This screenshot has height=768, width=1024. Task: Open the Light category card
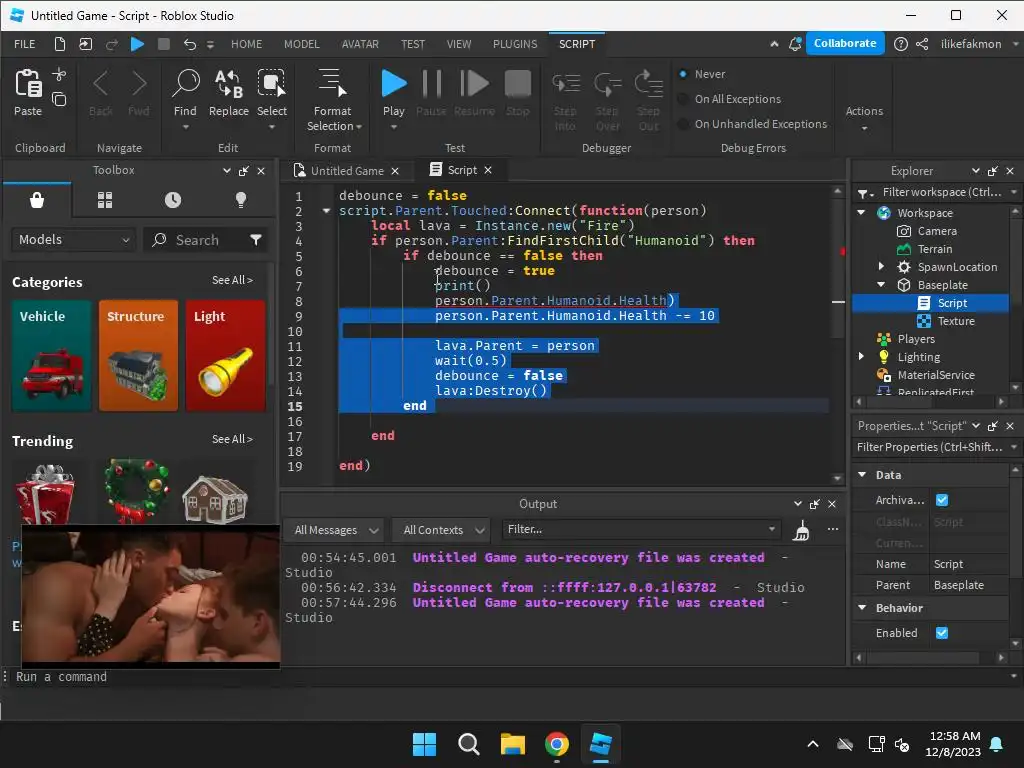click(x=225, y=356)
